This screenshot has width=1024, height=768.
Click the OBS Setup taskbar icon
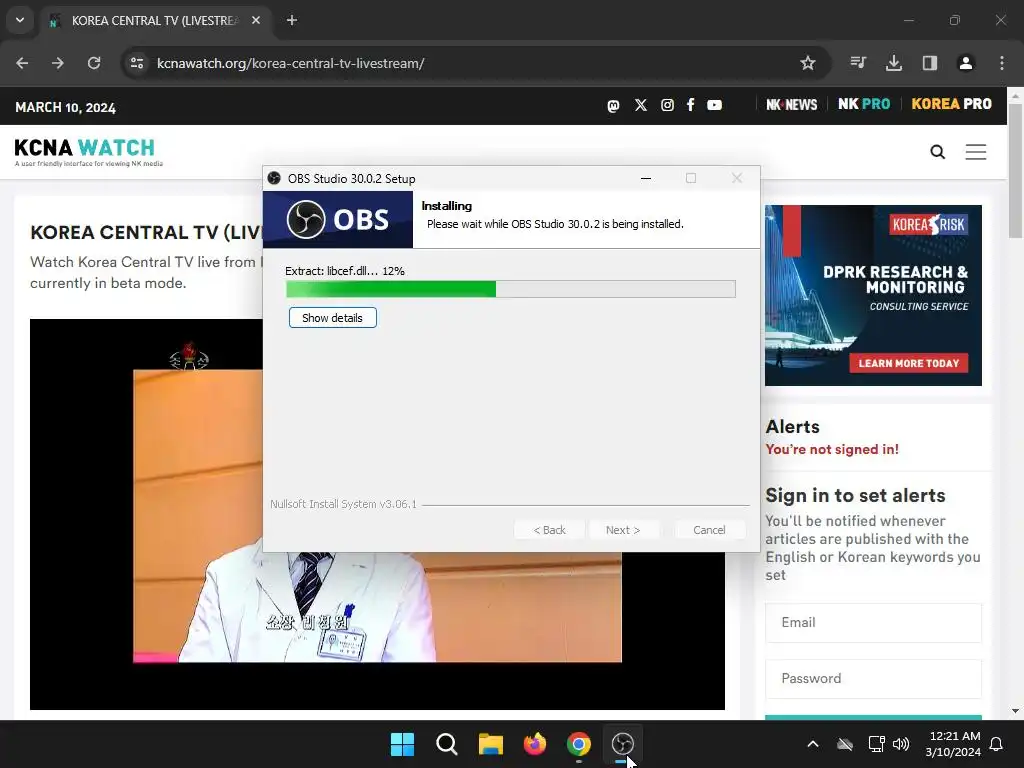click(x=622, y=744)
